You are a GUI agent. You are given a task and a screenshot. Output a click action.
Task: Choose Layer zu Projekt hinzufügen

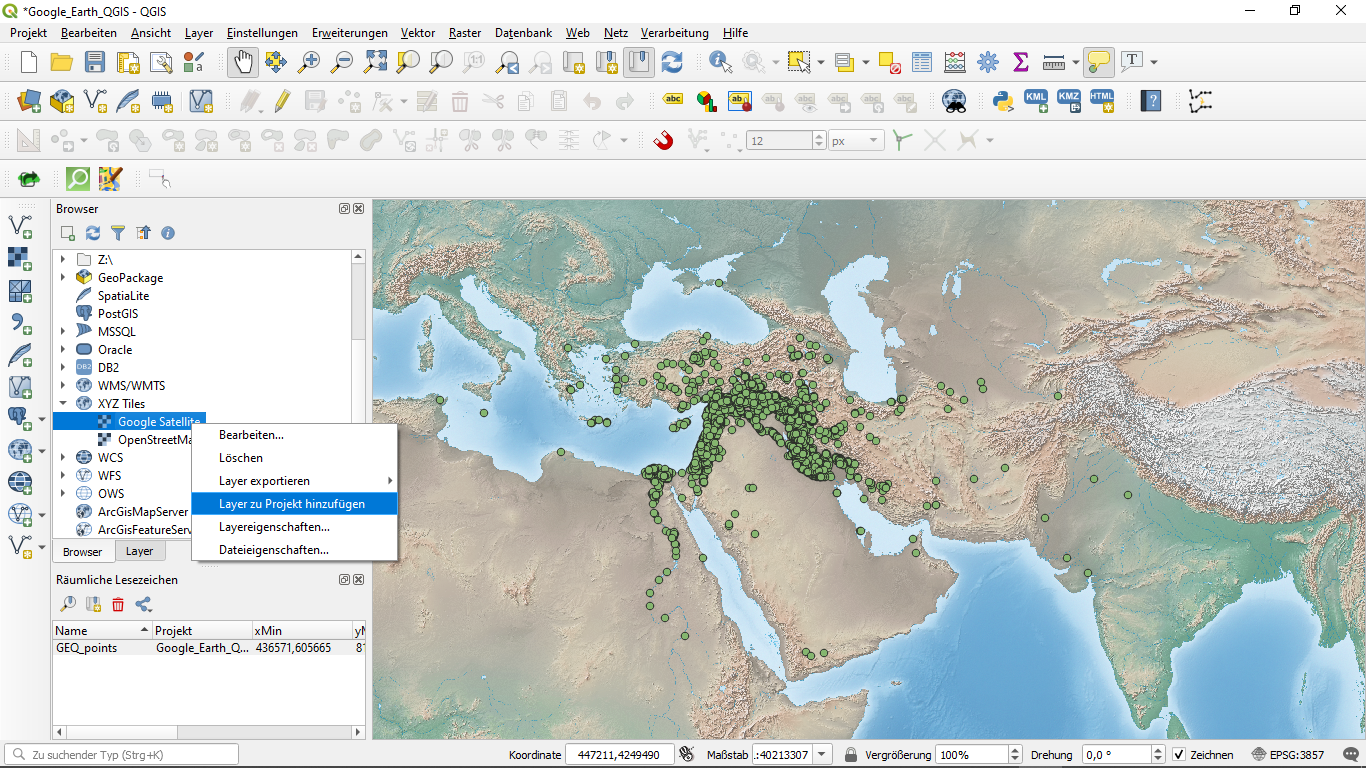[x=294, y=504]
